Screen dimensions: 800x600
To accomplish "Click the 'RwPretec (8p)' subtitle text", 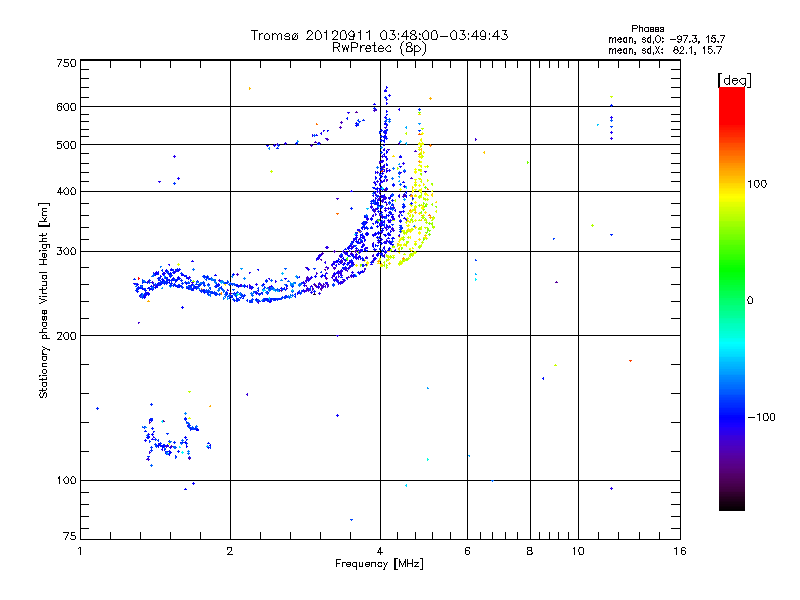I will [380, 48].
